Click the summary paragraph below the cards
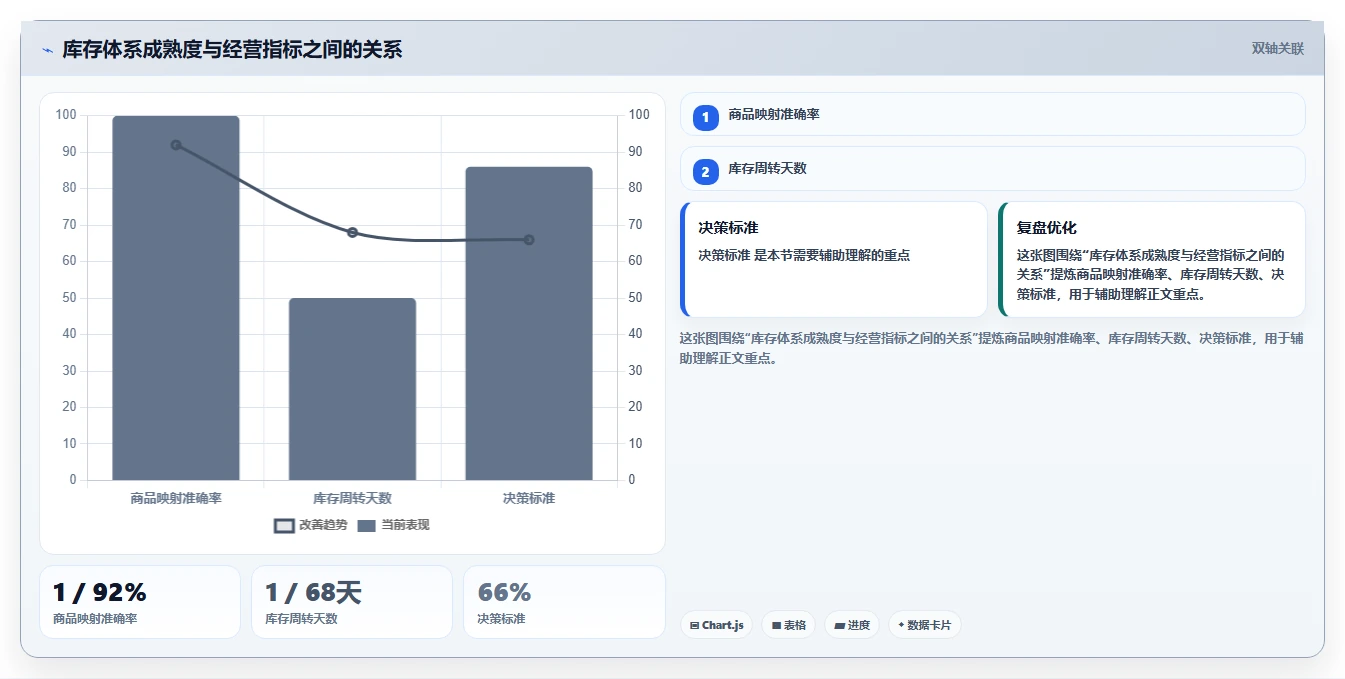Viewport: 1345px width, 679px height. click(x=991, y=348)
